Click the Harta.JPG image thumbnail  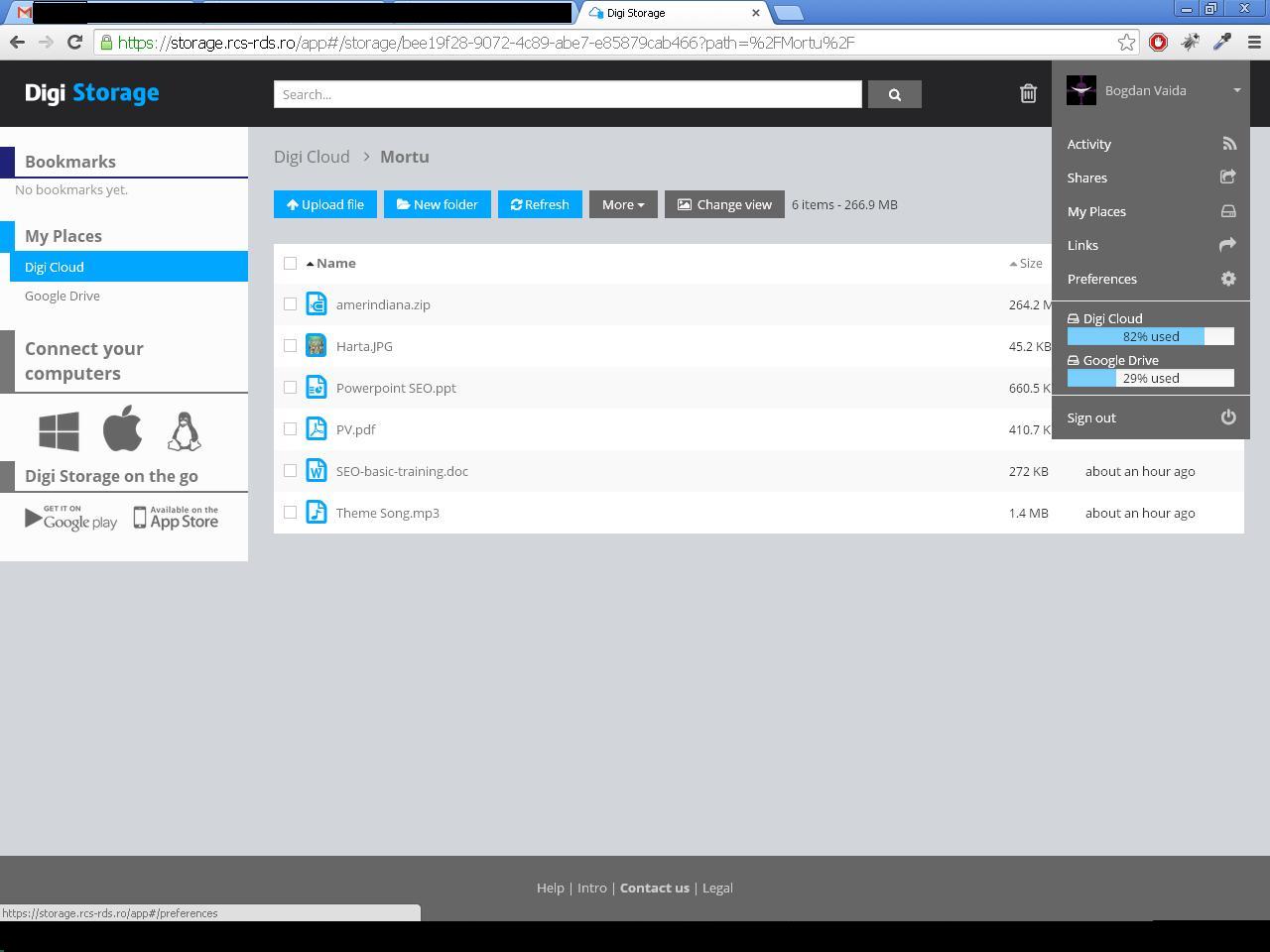(317, 346)
